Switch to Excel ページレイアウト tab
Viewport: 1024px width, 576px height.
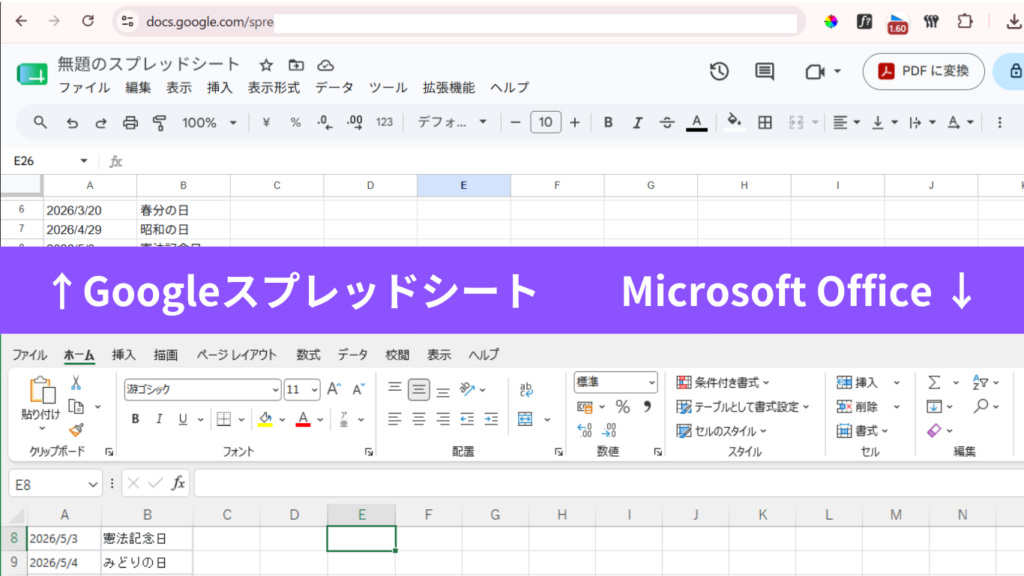pyautogui.click(x=236, y=355)
